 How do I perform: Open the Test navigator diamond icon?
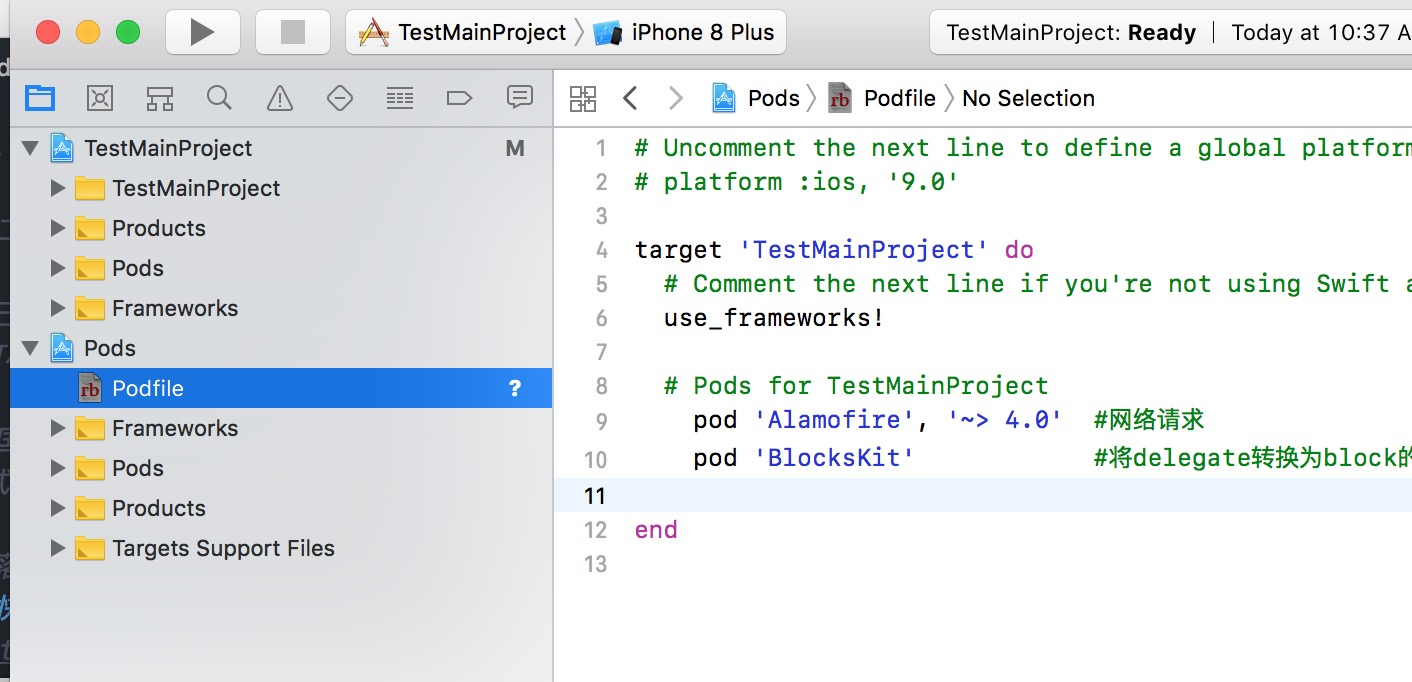(340, 98)
